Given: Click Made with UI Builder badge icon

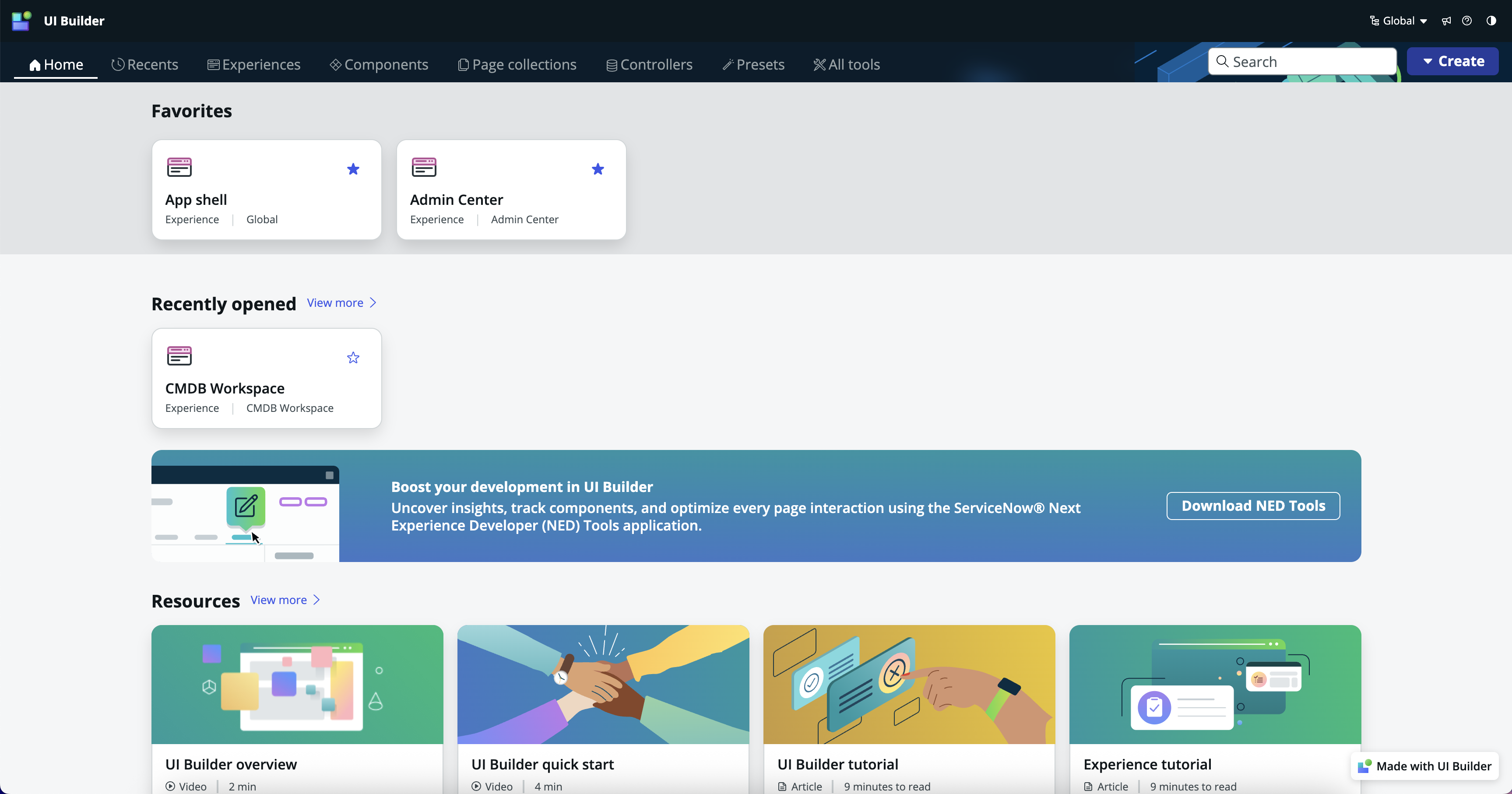Looking at the screenshot, I should [x=1364, y=766].
